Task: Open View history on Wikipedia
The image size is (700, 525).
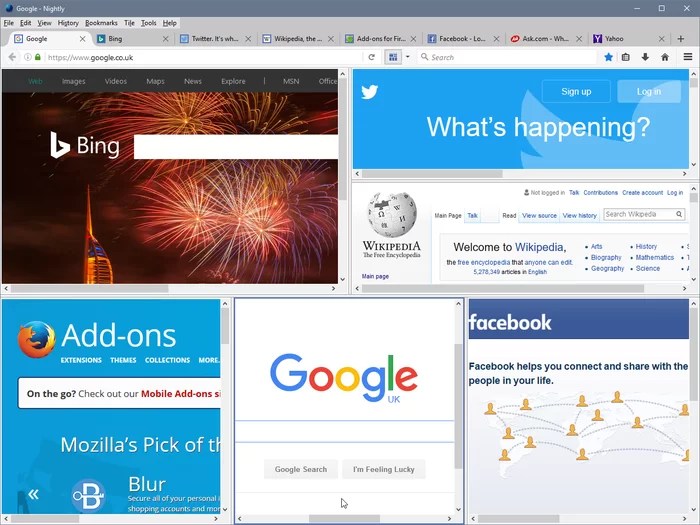Action: click(x=579, y=215)
